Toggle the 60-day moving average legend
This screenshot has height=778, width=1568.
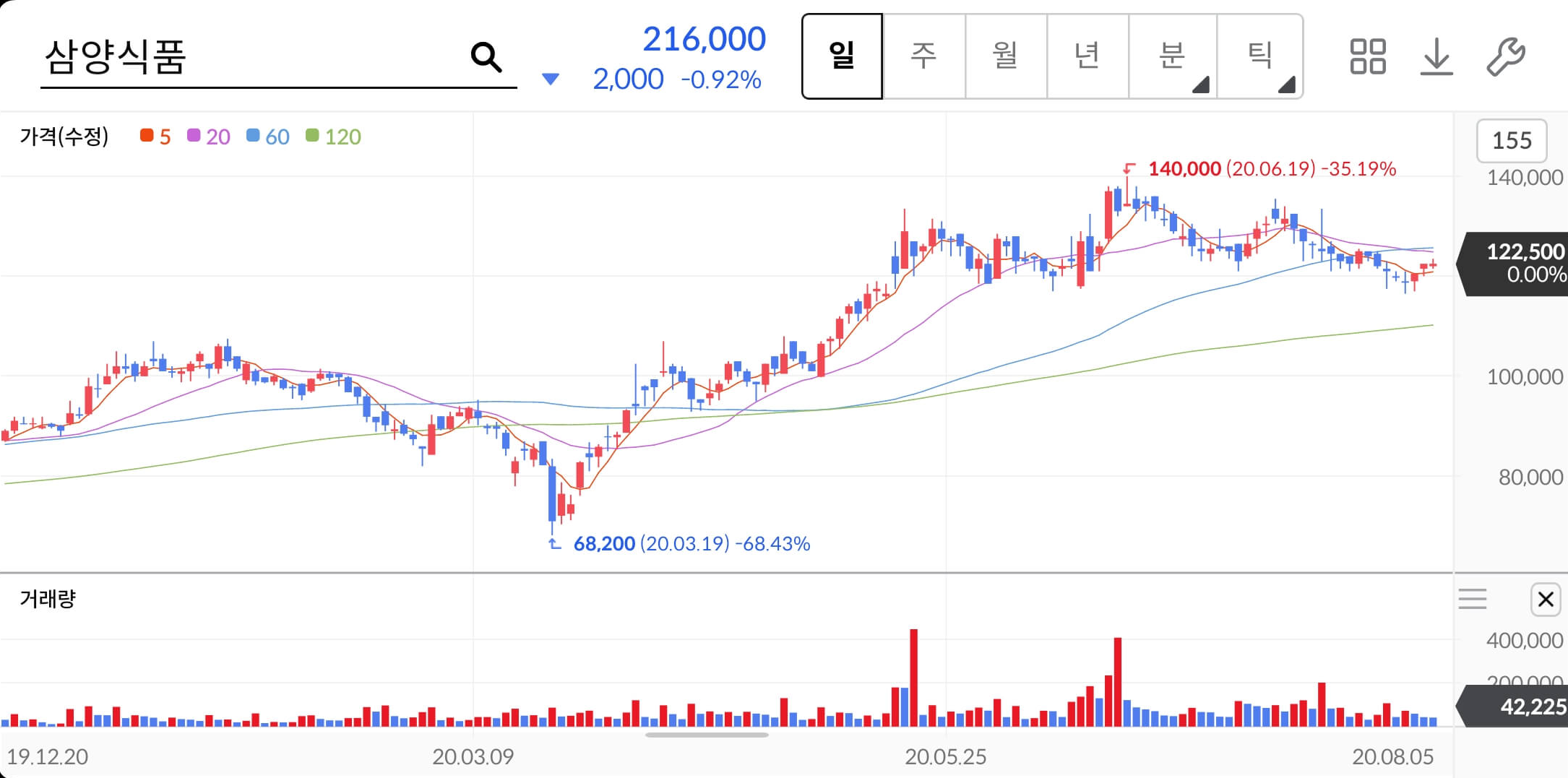[x=268, y=137]
